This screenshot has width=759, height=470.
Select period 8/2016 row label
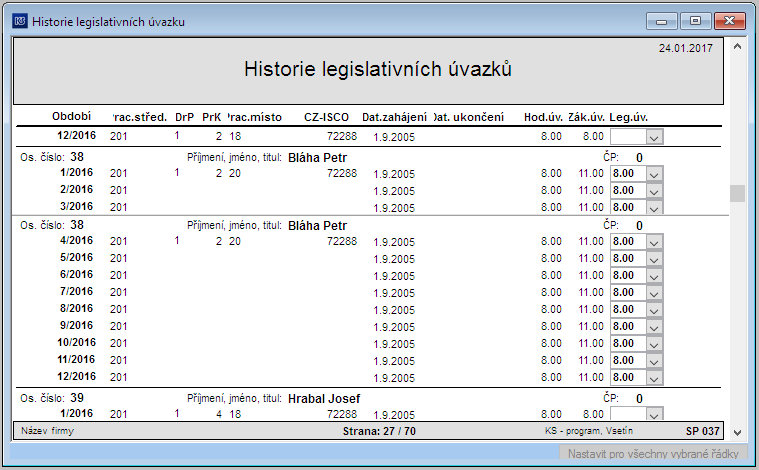(x=76, y=308)
